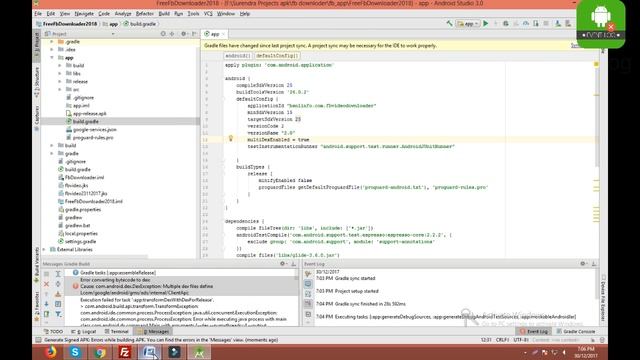Viewport: 640px width, 360px height.
Task: Open the Captures side tool window tab
Action: click(37, 118)
